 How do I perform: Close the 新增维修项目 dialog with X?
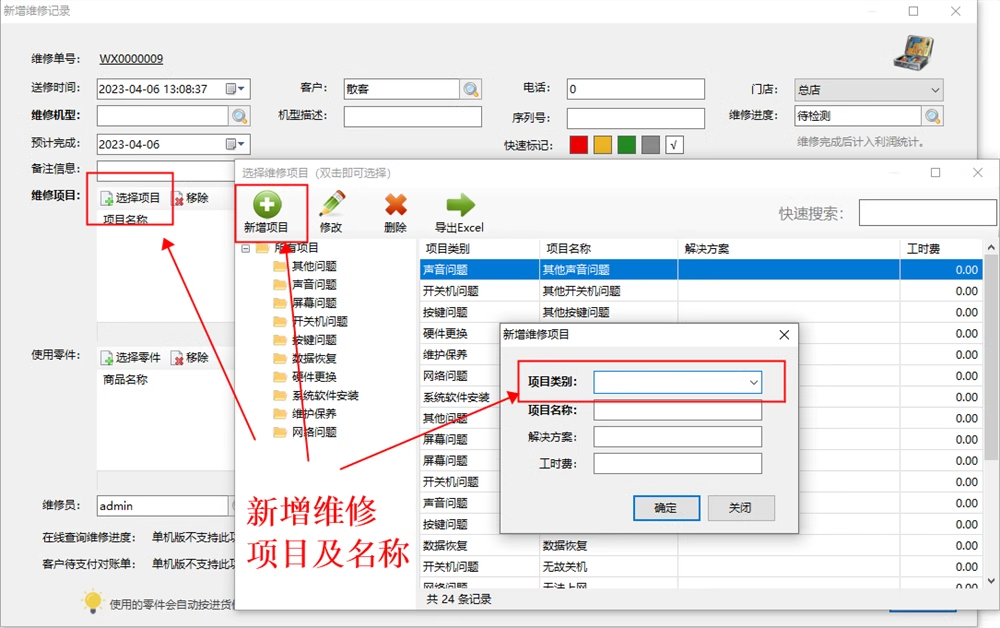pos(784,335)
